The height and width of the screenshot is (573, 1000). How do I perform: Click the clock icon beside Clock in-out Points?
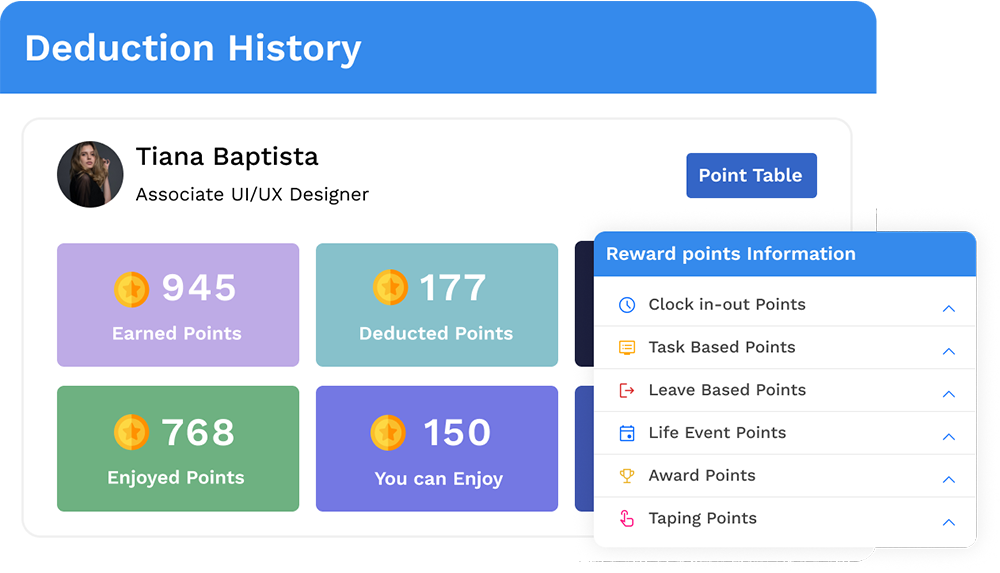point(627,305)
